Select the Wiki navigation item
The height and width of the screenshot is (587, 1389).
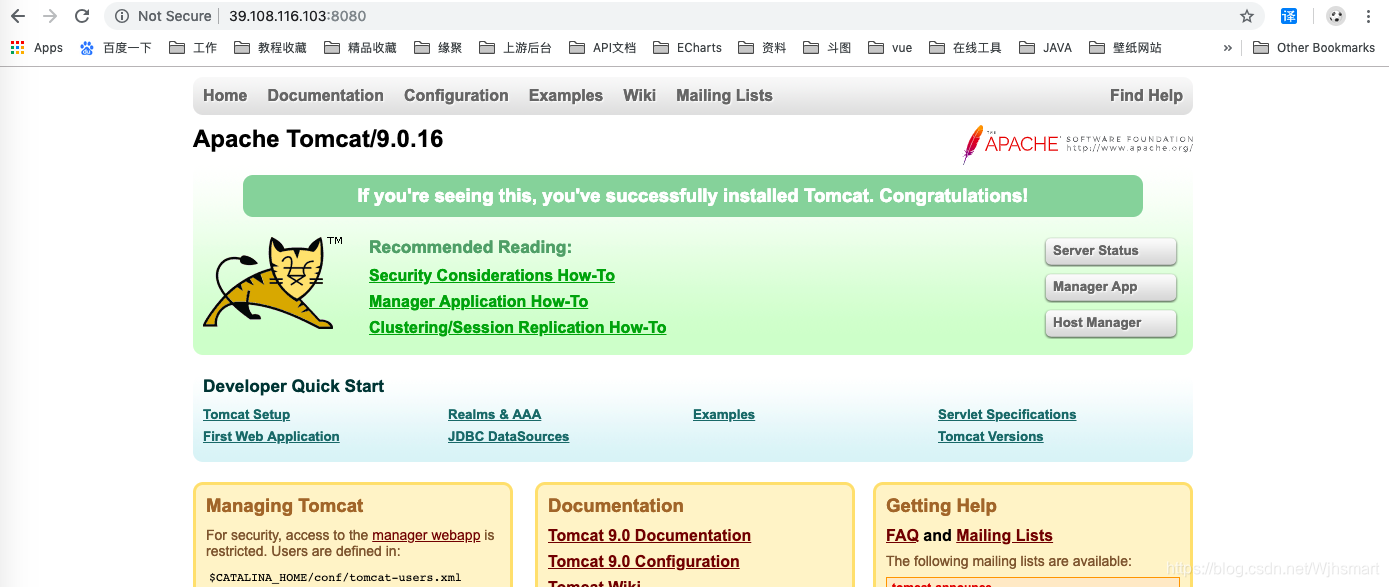[x=639, y=95]
